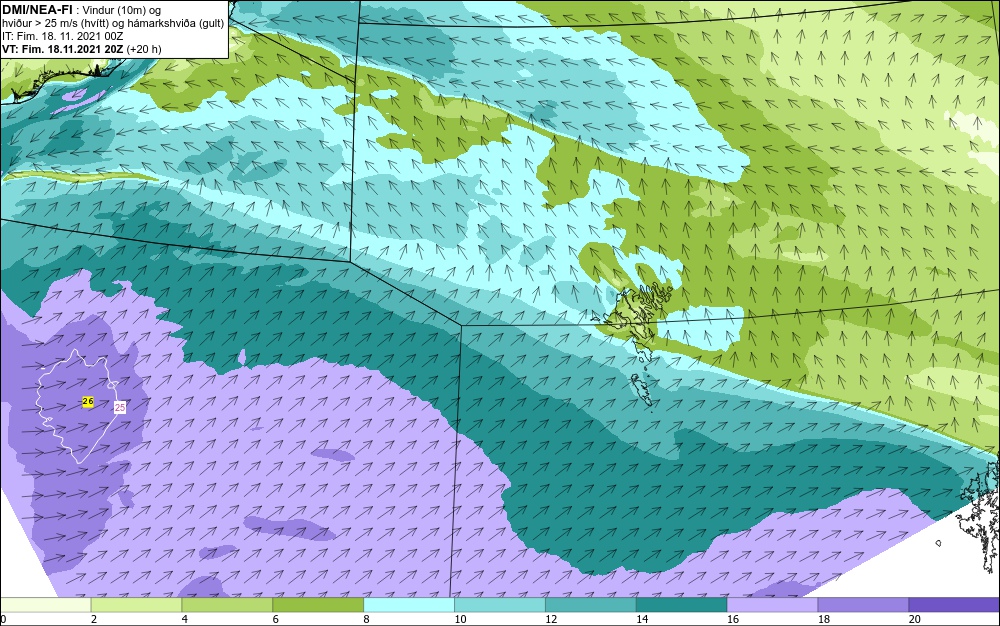
Task: Select the 2–4 m/s legend color
Action: click(136, 605)
